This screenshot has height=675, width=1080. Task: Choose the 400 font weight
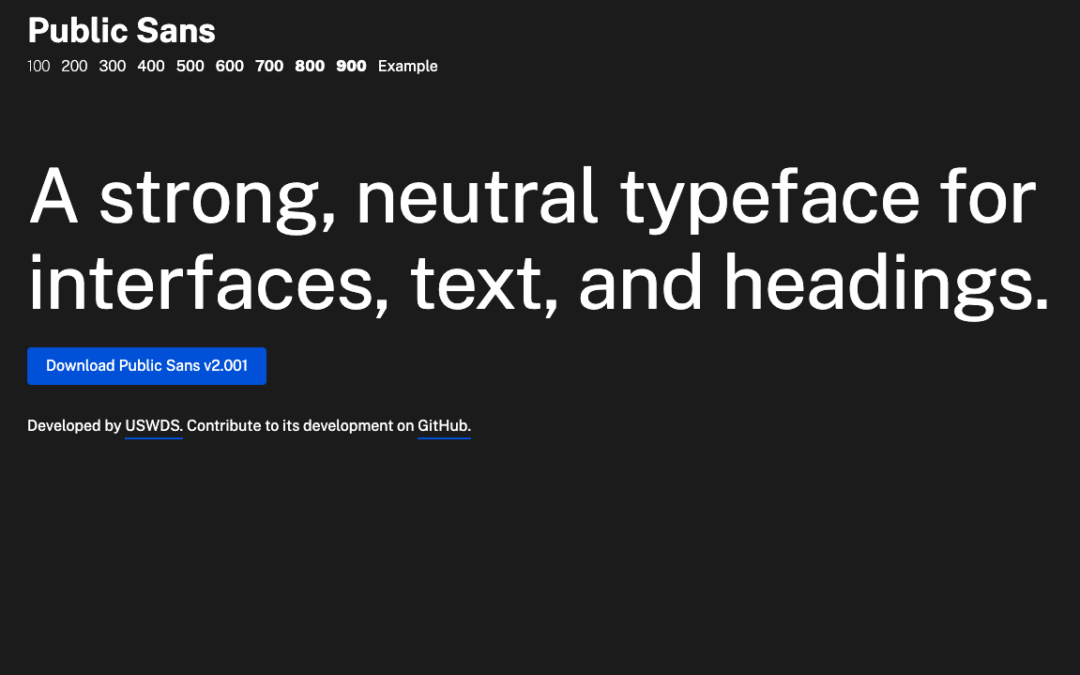(x=151, y=66)
